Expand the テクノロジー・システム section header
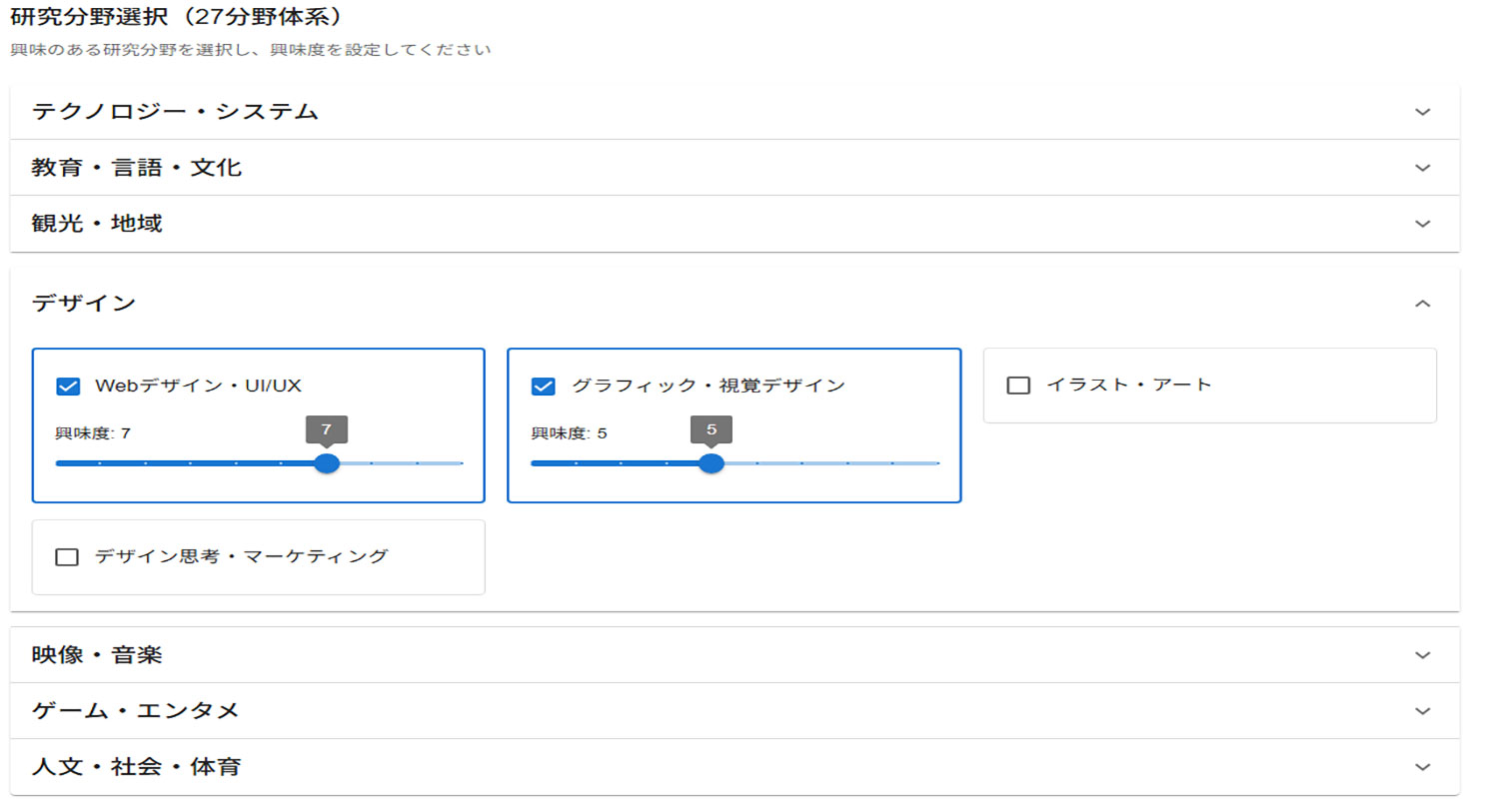Screen dimensions: 1499x812 pos(175,112)
